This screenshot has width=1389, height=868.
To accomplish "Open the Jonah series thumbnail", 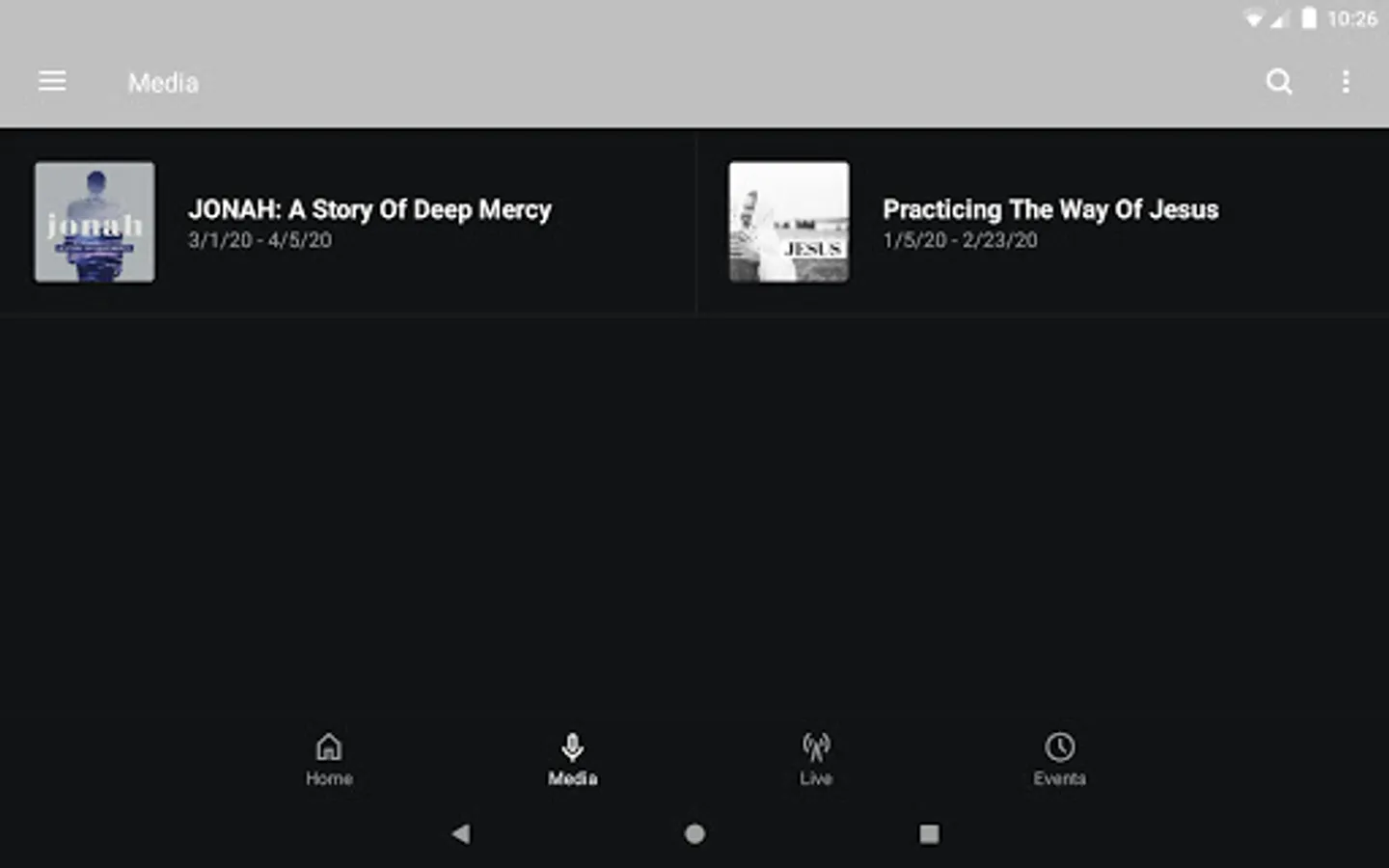I will (x=95, y=222).
